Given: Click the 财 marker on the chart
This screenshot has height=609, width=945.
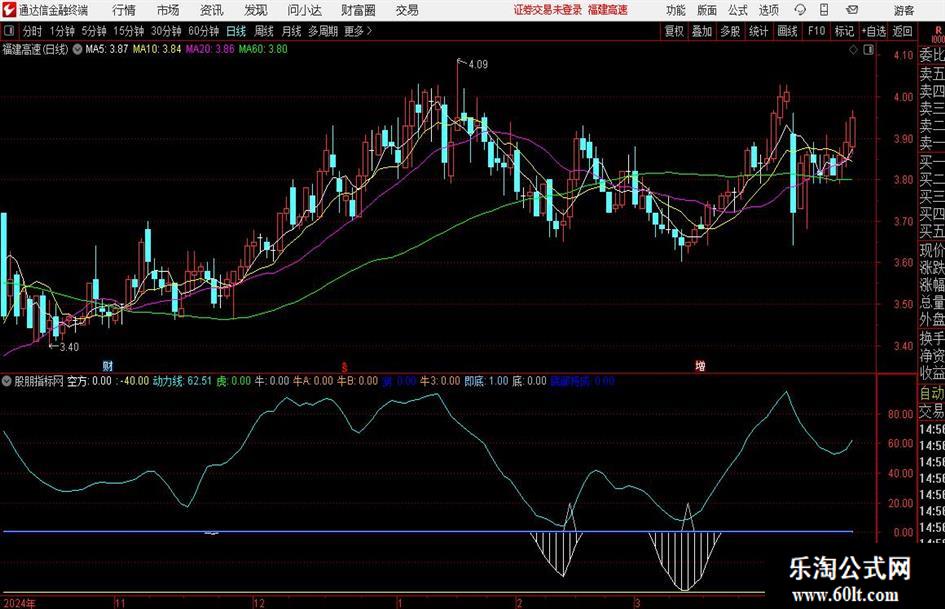Looking at the screenshot, I should click(x=108, y=366).
